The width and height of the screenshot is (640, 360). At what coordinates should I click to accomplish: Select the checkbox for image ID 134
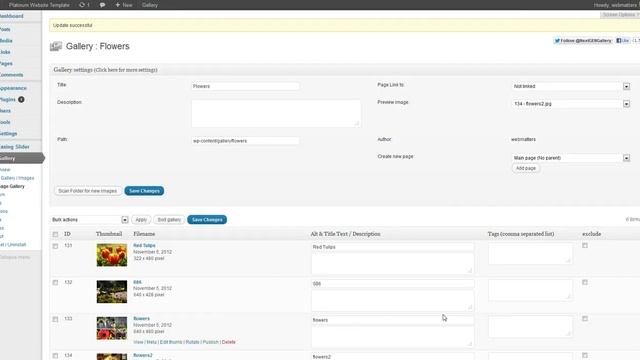pyautogui.click(x=56, y=356)
